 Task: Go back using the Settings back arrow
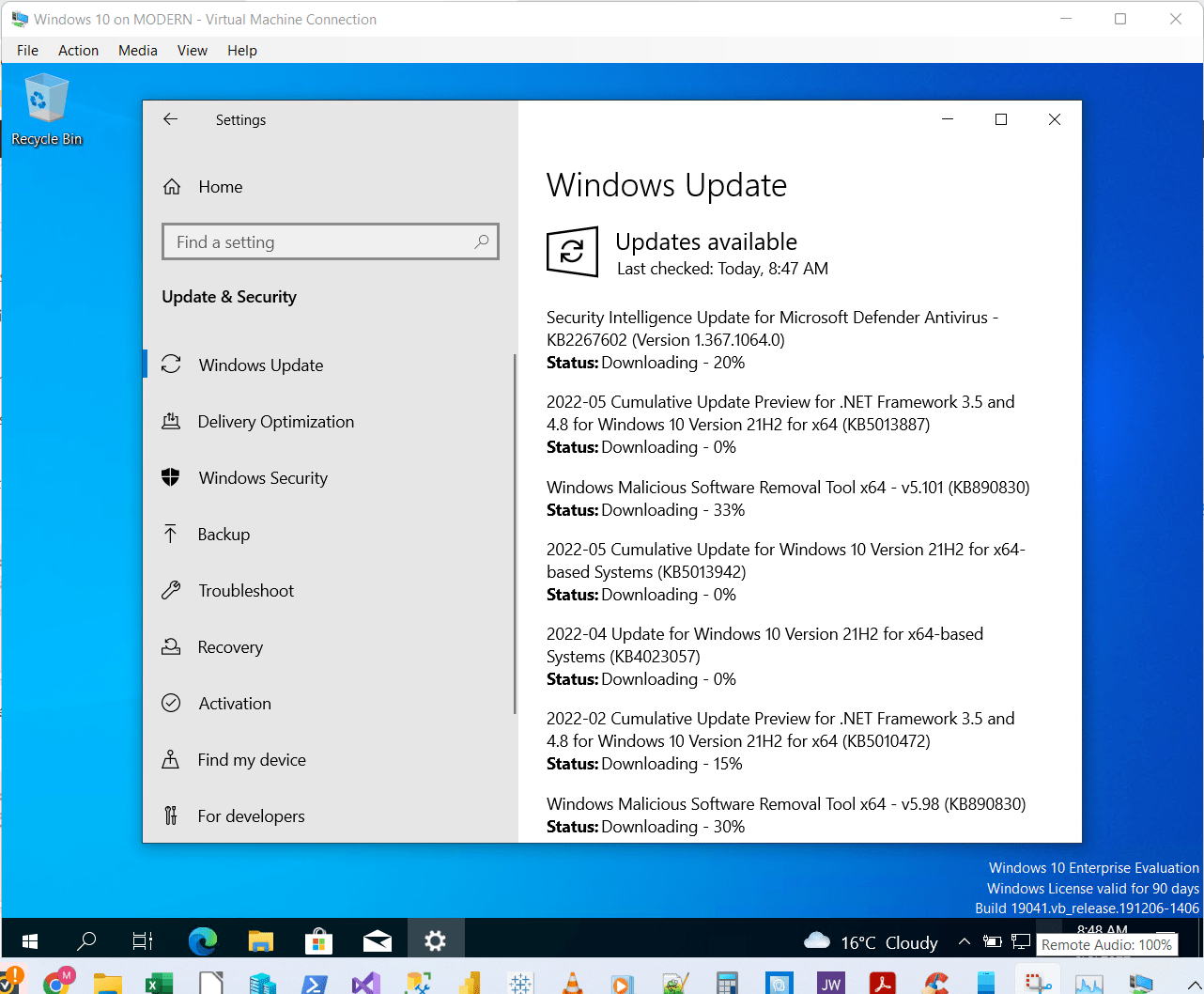[x=170, y=119]
